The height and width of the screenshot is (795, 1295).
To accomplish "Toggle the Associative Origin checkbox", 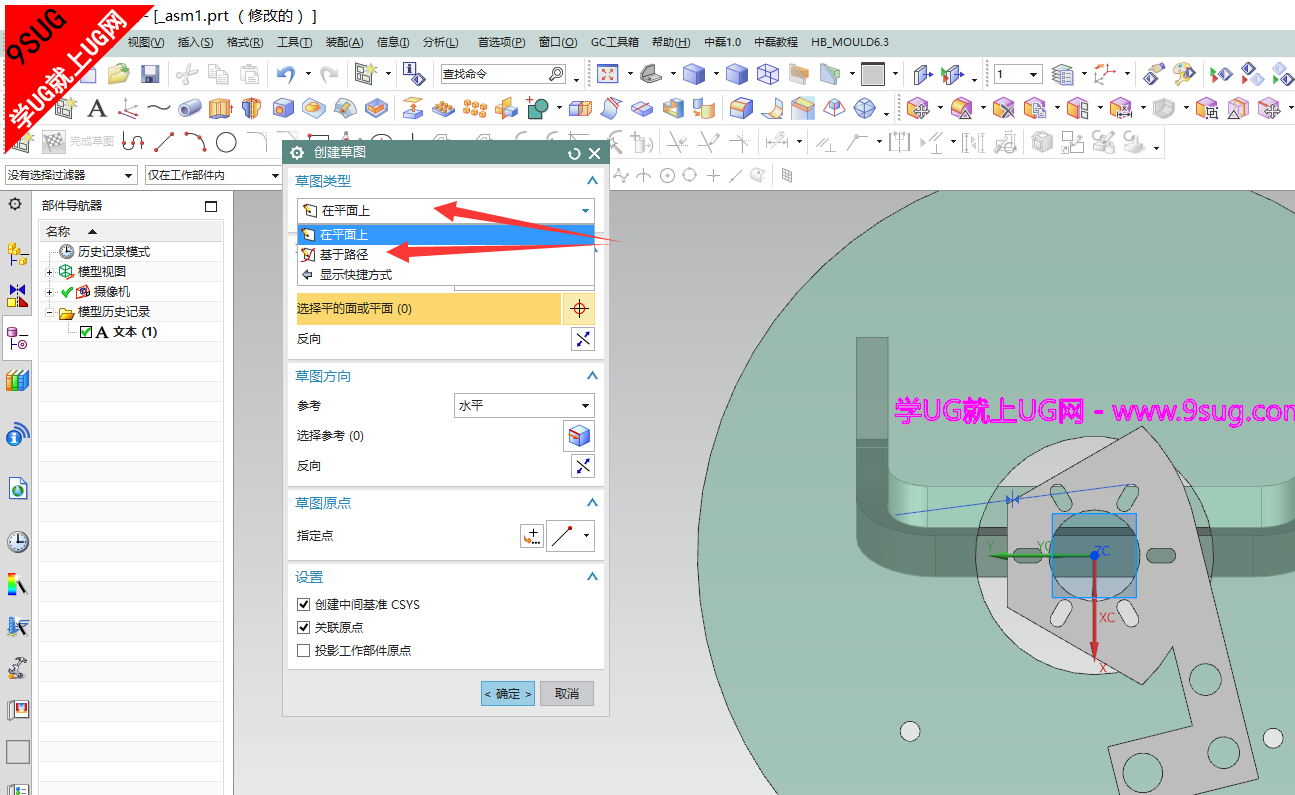I will tap(304, 628).
